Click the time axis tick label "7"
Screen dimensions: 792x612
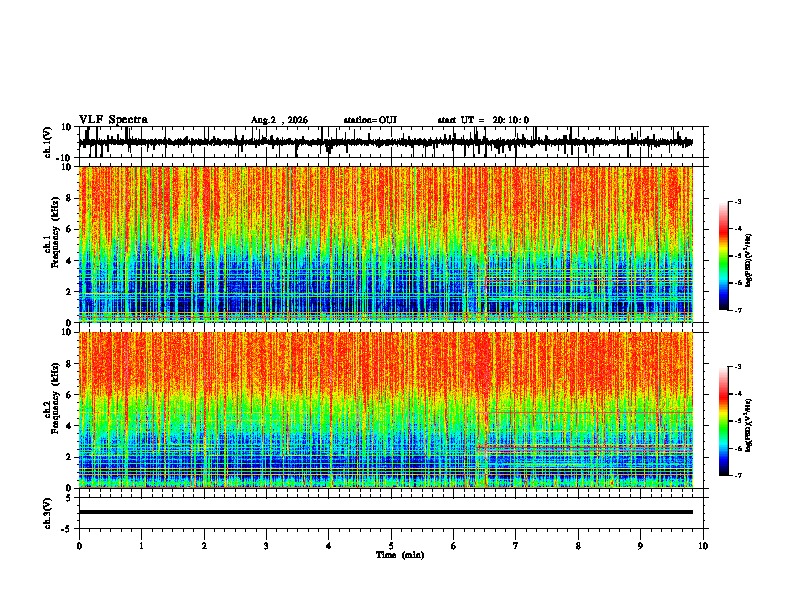[x=516, y=546]
